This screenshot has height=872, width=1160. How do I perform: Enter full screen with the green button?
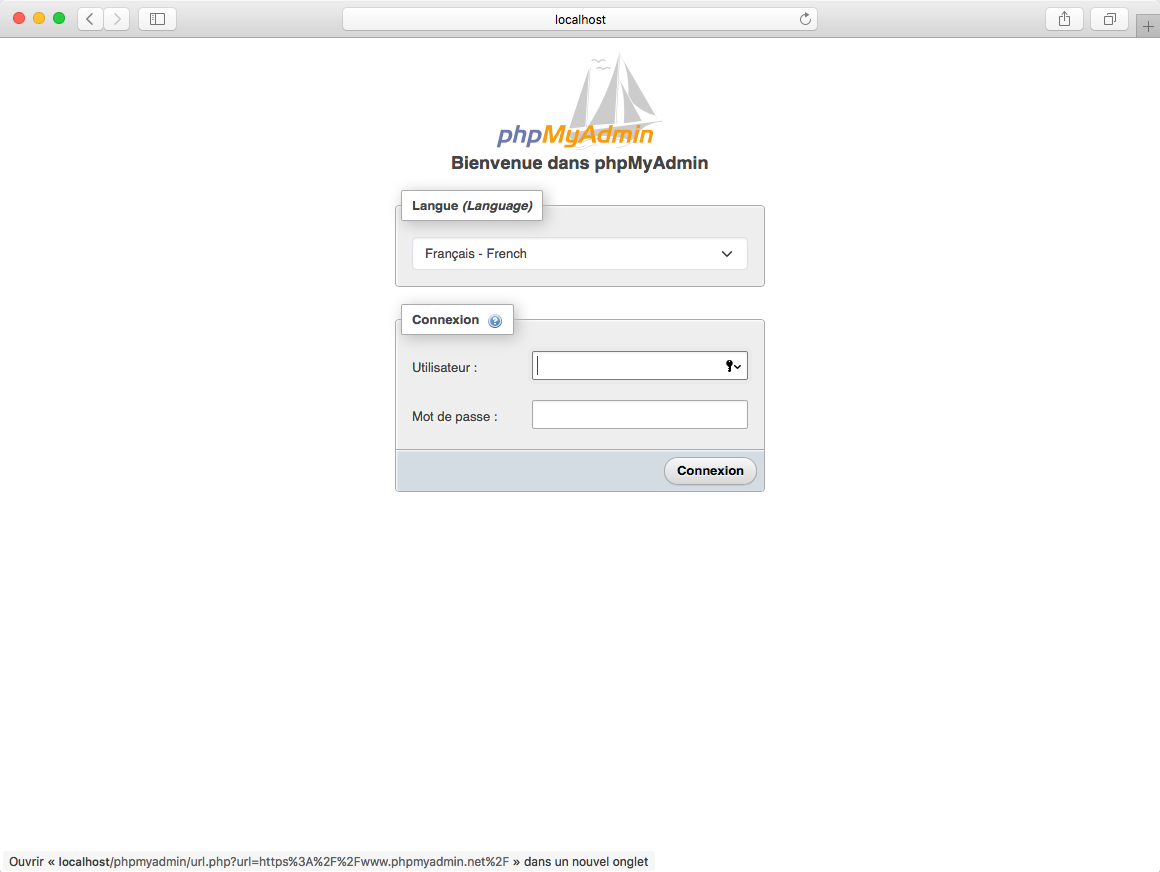tap(59, 19)
